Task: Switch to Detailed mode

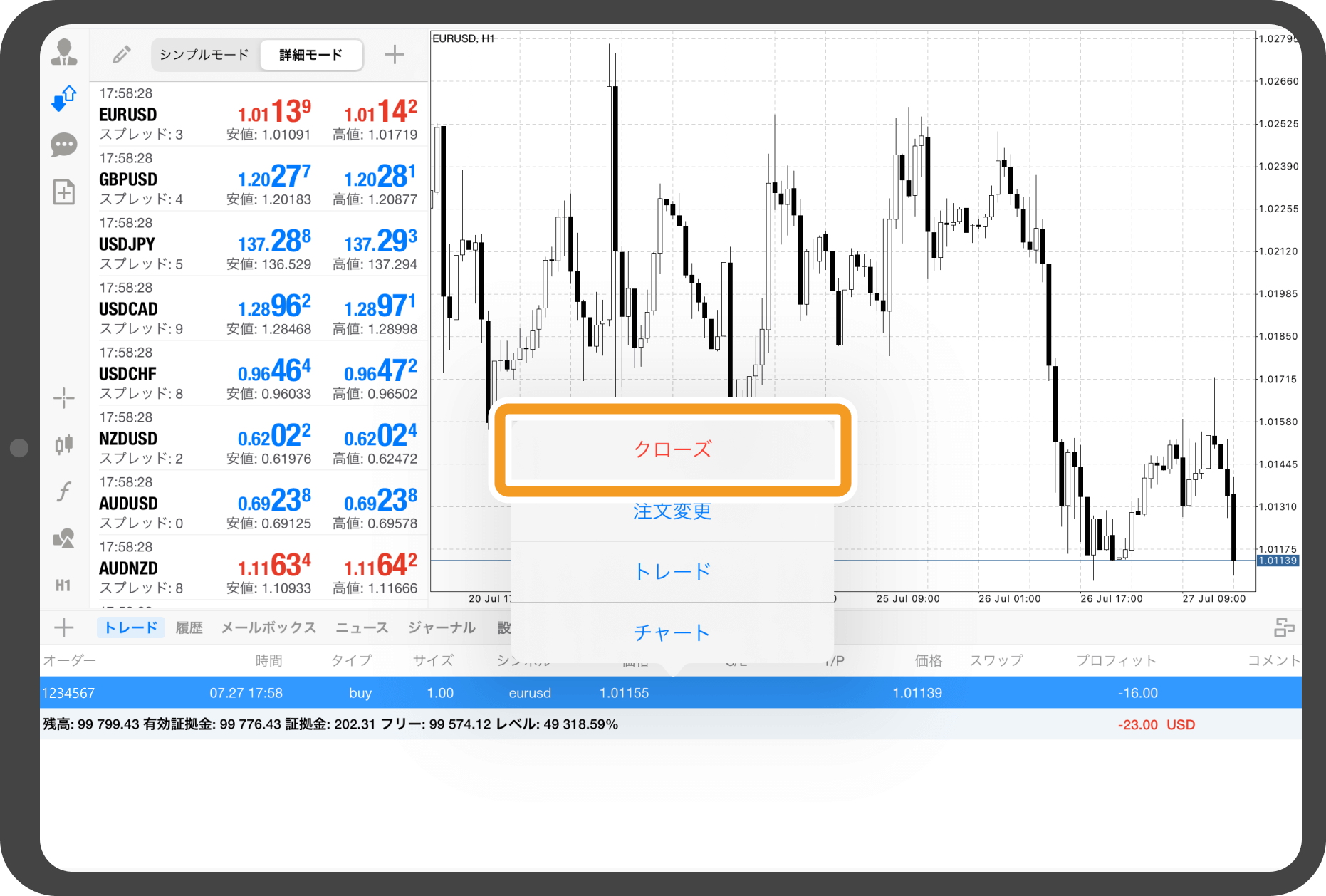Action: click(311, 55)
